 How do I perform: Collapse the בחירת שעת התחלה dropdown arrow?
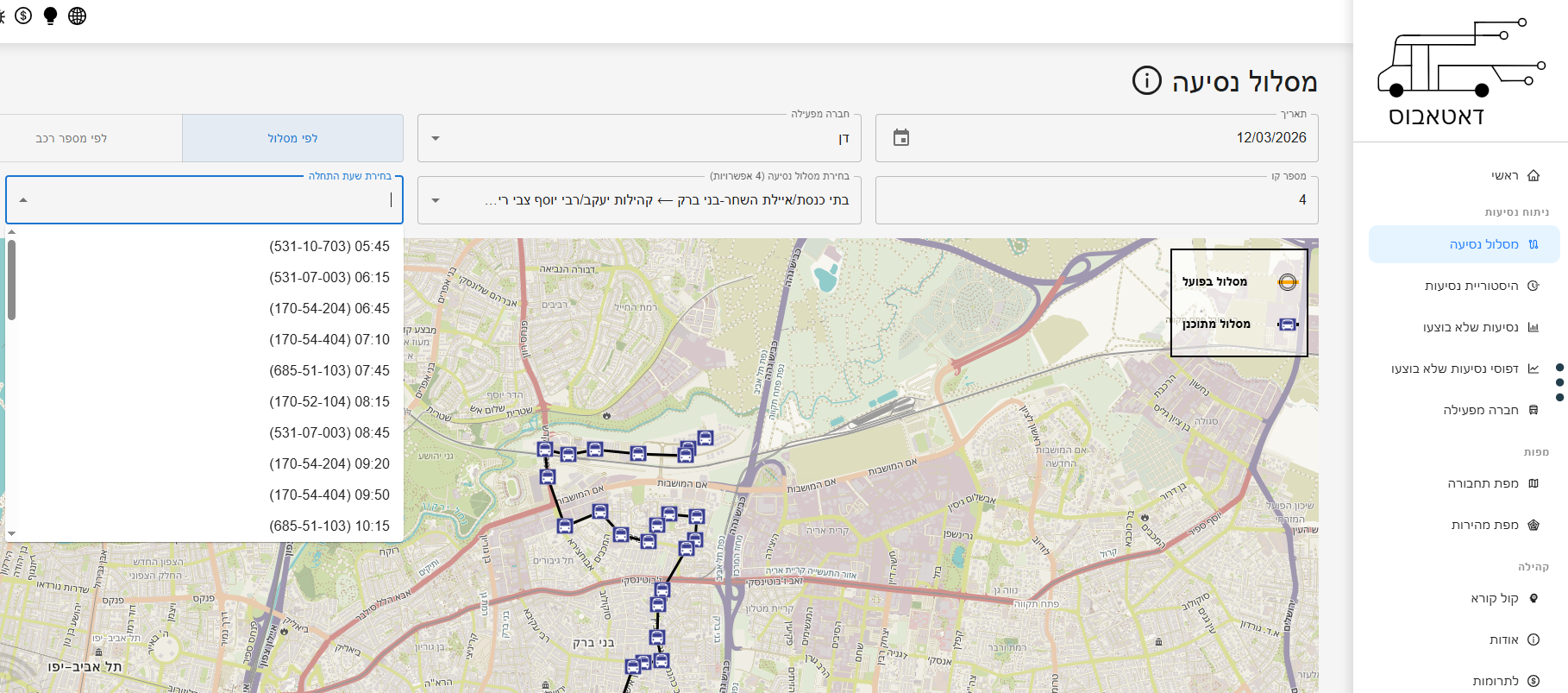click(x=23, y=200)
